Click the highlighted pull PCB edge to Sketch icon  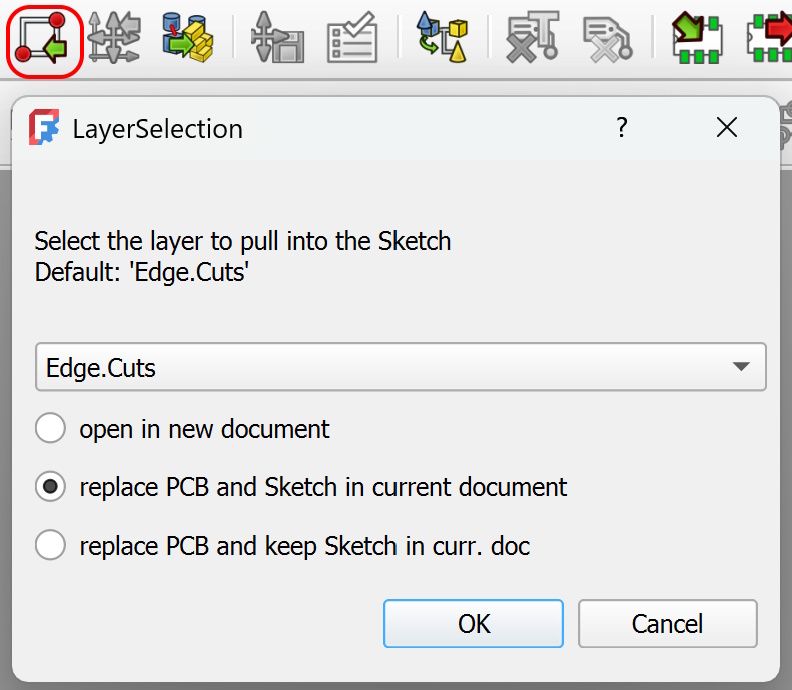coord(45,39)
